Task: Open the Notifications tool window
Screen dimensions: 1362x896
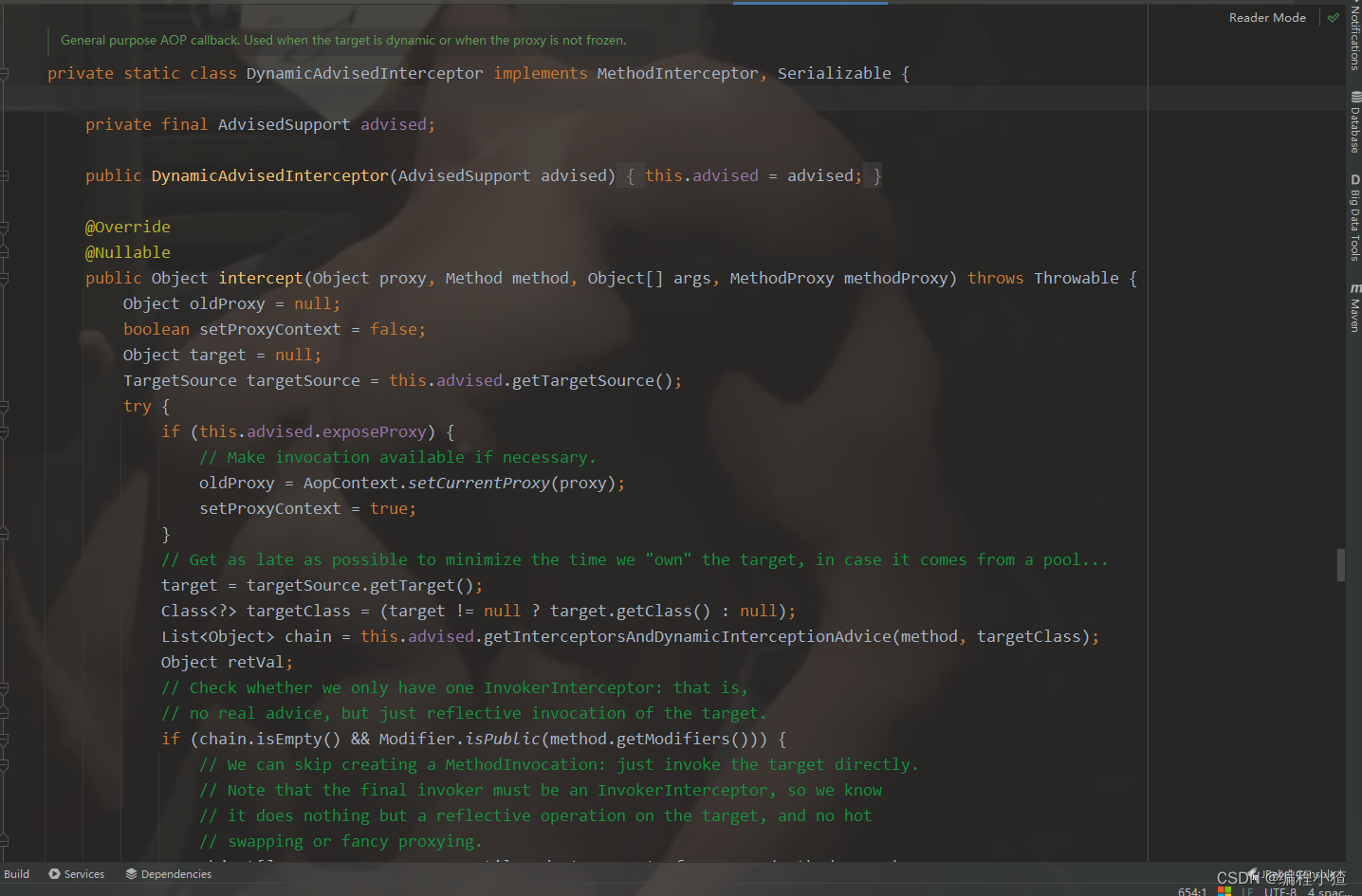Action: click(x=1354, y=37)
